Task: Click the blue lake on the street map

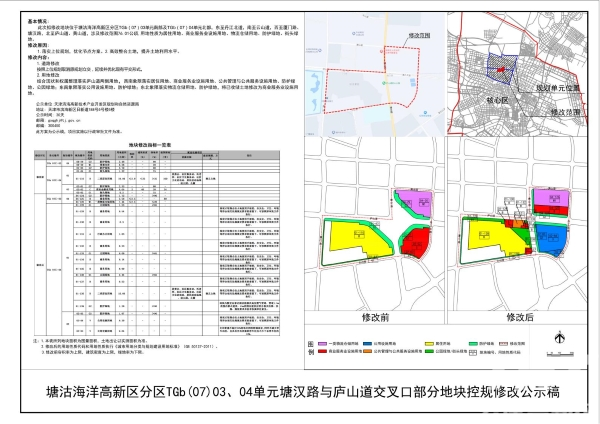Action: coord(315,92)
